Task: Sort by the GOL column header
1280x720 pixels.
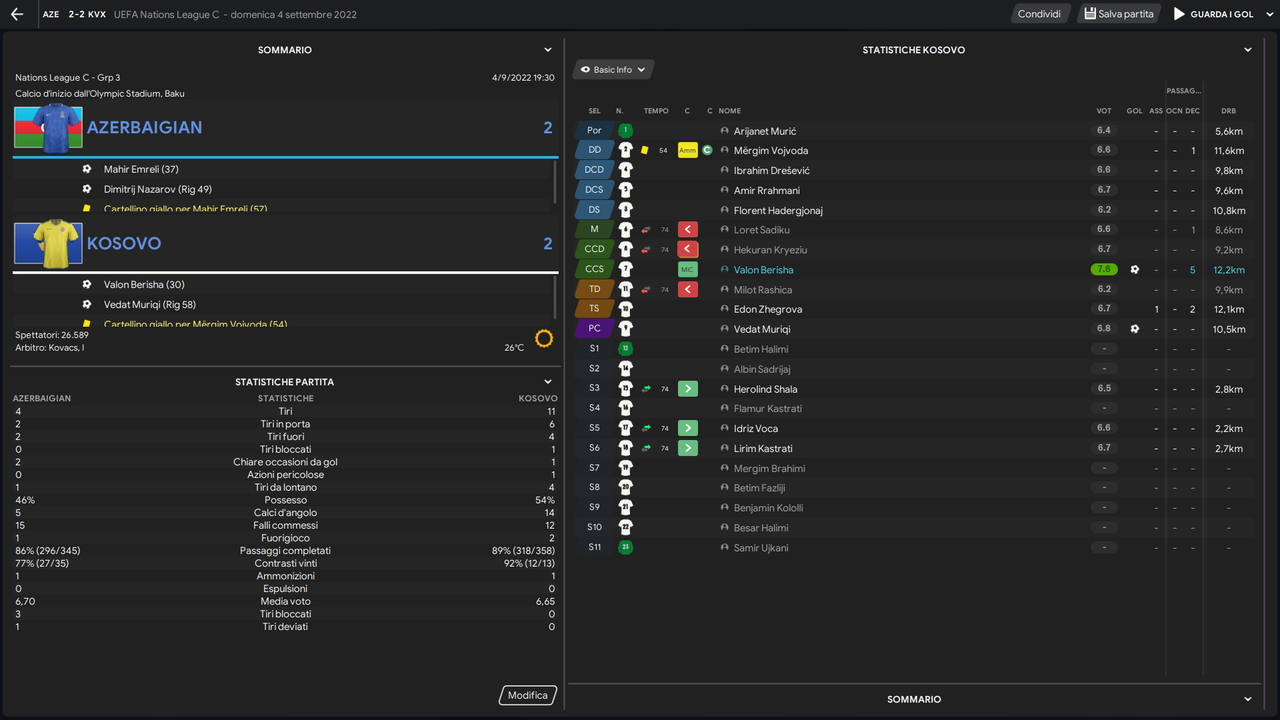Action: [x=1134, y=111]
